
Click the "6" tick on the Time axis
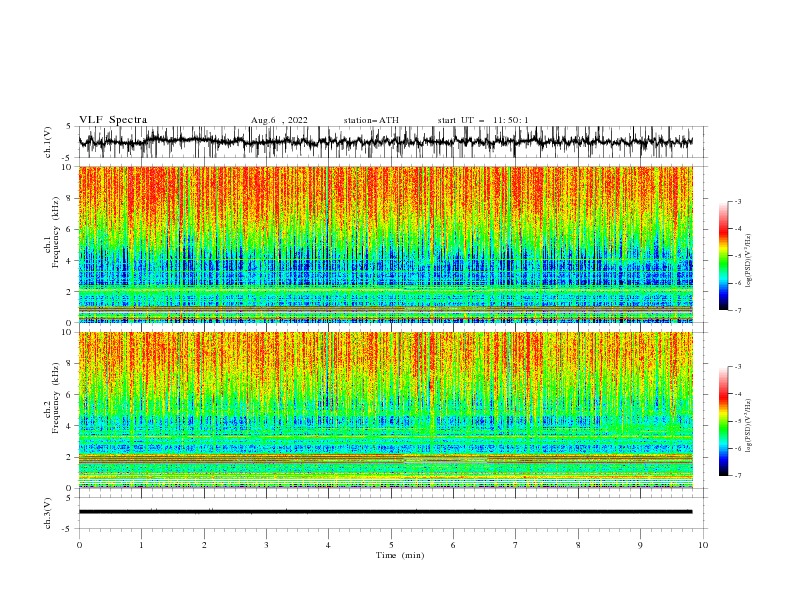pos(453,545)
